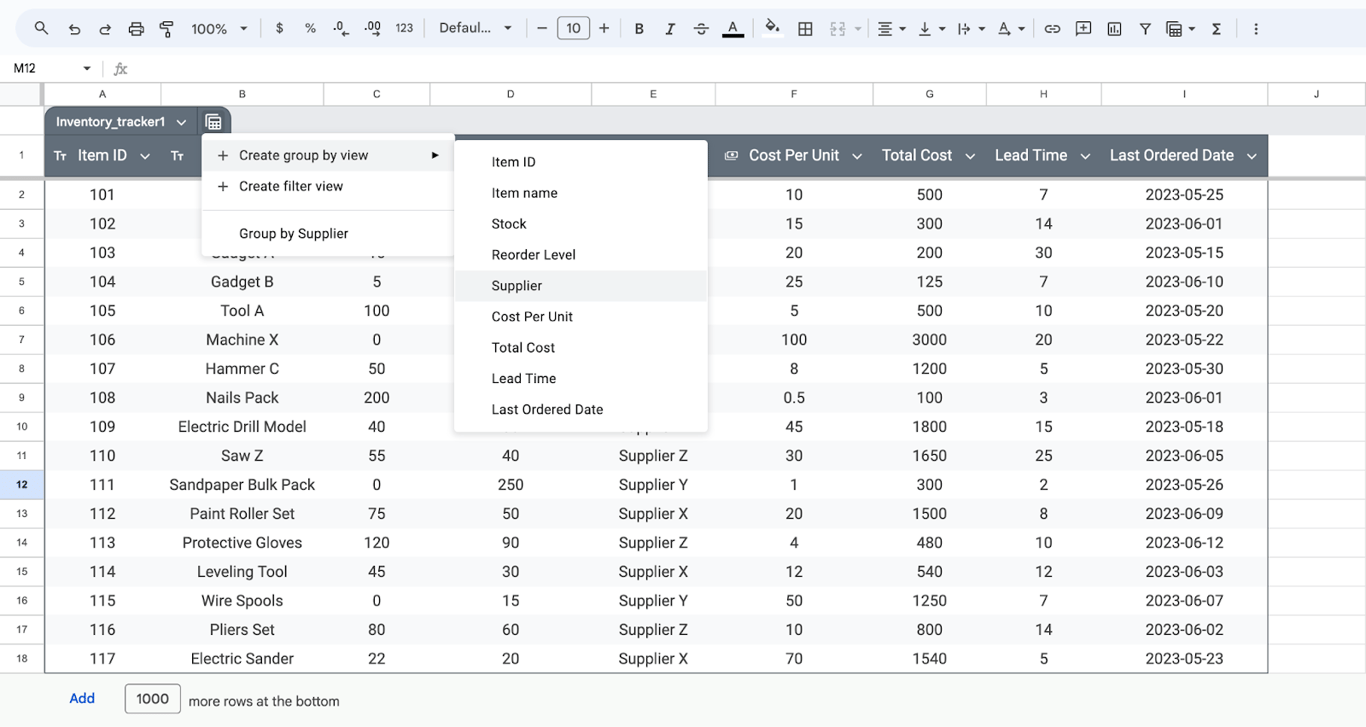Open Last Ordered Date column dropdown arrow

coord(1252,156)
